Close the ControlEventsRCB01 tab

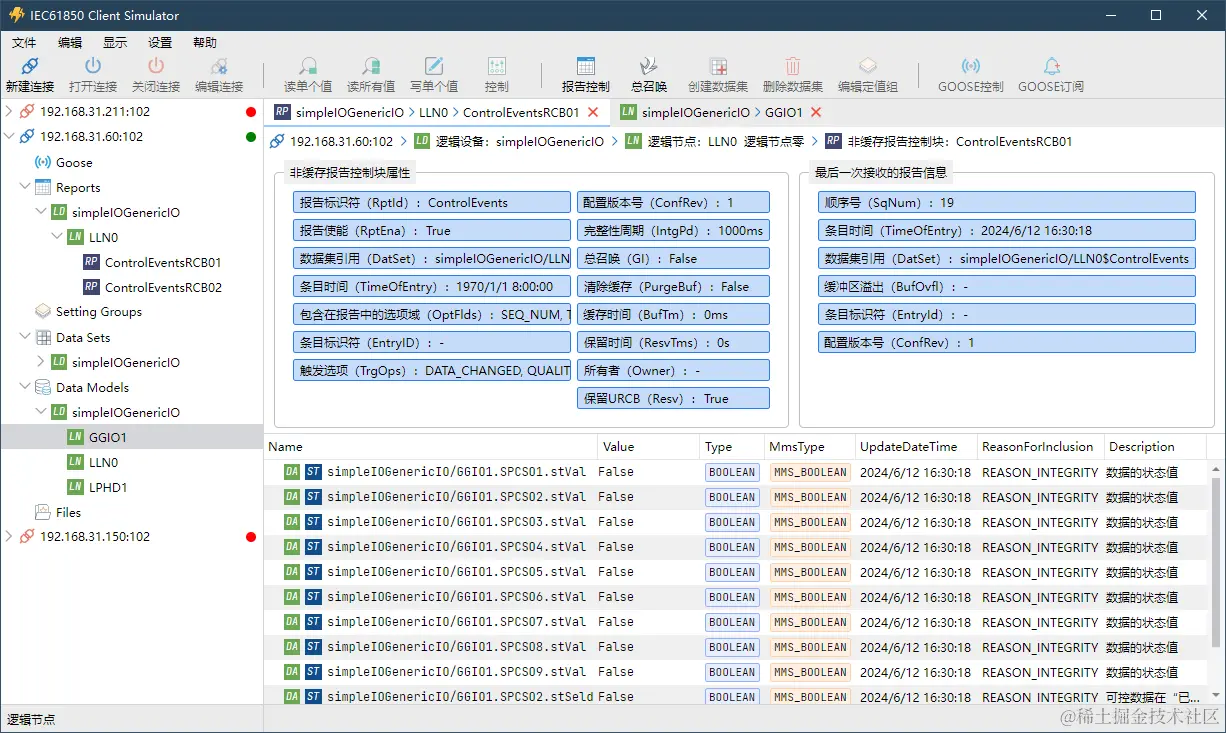[x=593, y=113]
